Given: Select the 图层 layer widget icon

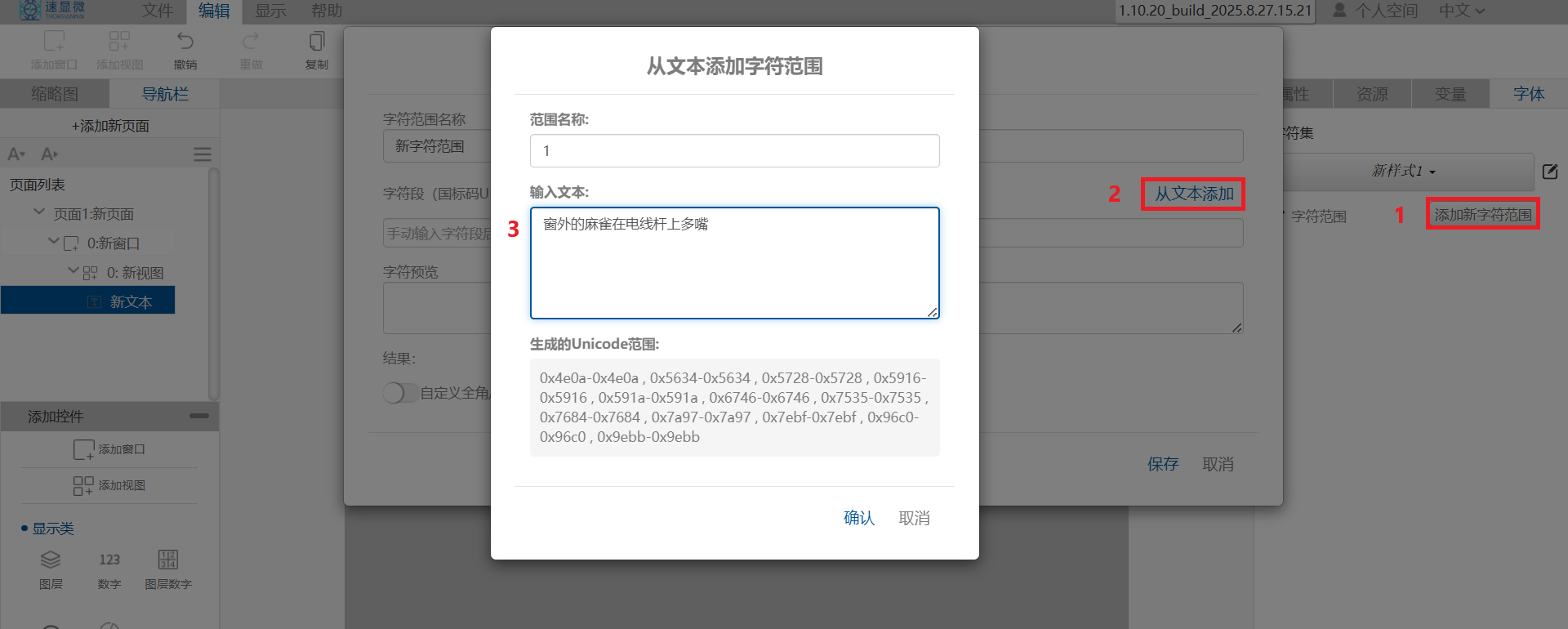Looking at the screenshot, I should tap(51, 560).
